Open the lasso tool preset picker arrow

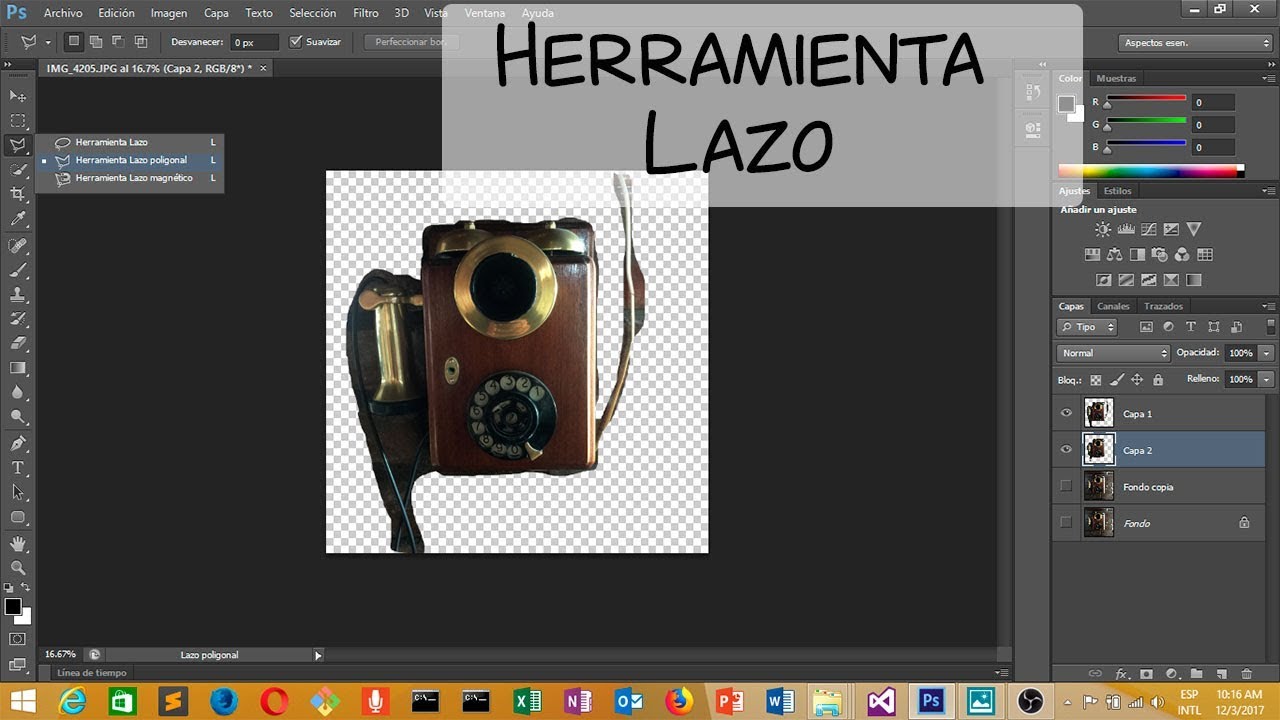48,43
